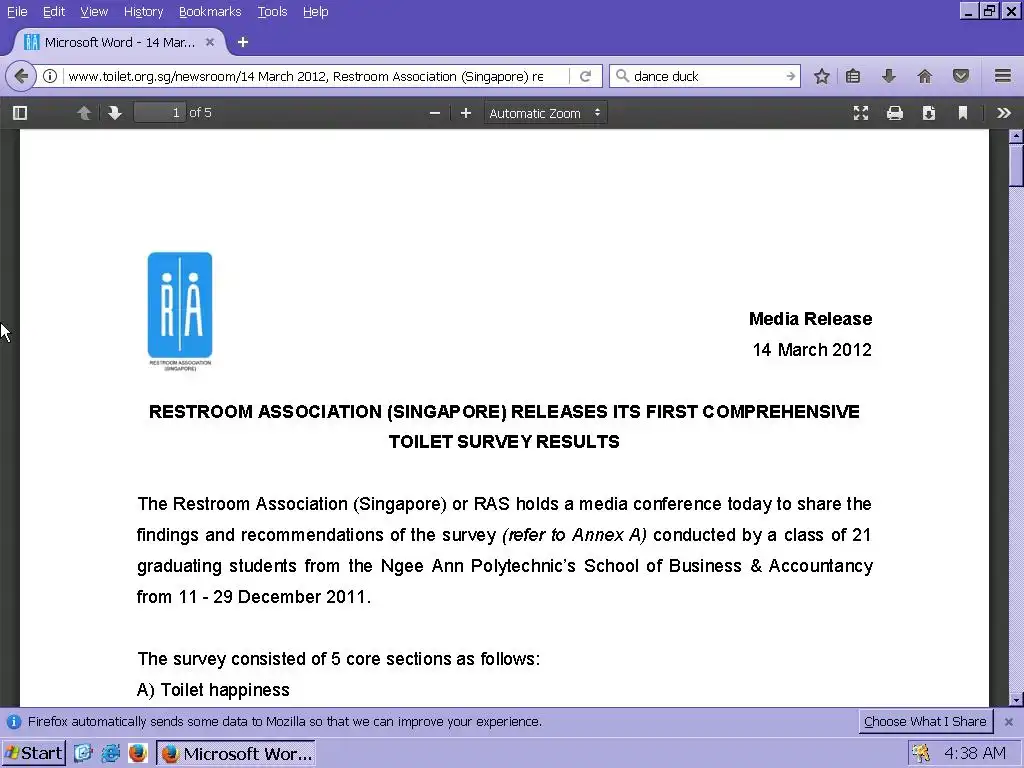The image size is (1024, 768).
Task: Click the search box with dance duck
Action: (x=705, y=76)
